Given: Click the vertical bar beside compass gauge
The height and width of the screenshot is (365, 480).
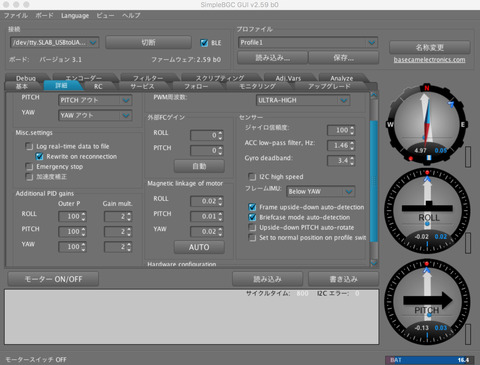Looking at the screenshot, I should point(468,157).
